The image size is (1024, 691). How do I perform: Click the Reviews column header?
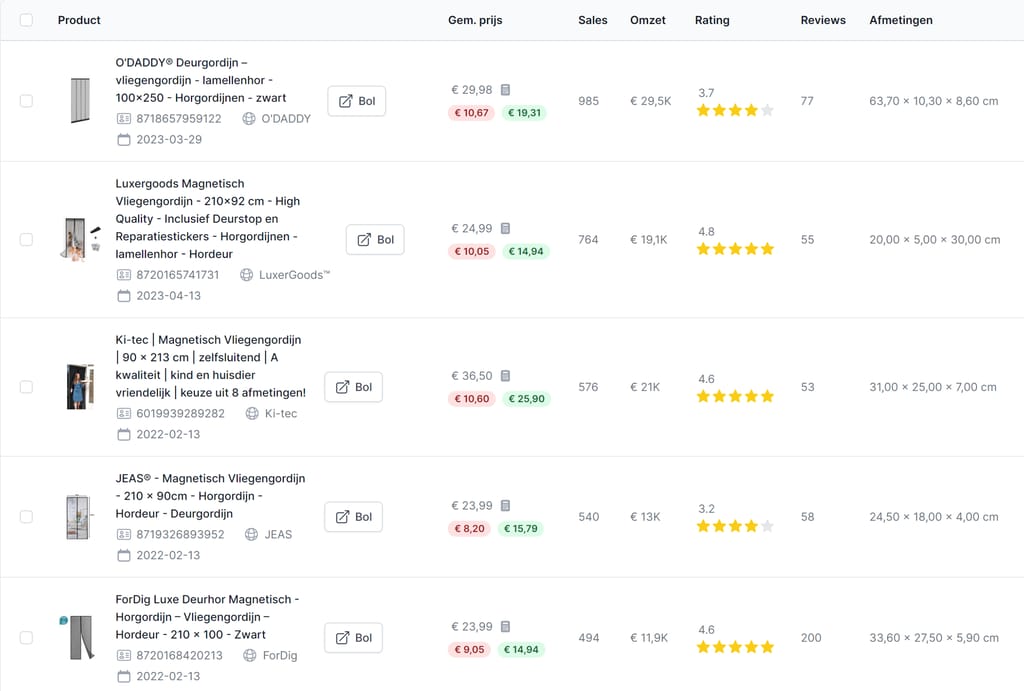822,20
